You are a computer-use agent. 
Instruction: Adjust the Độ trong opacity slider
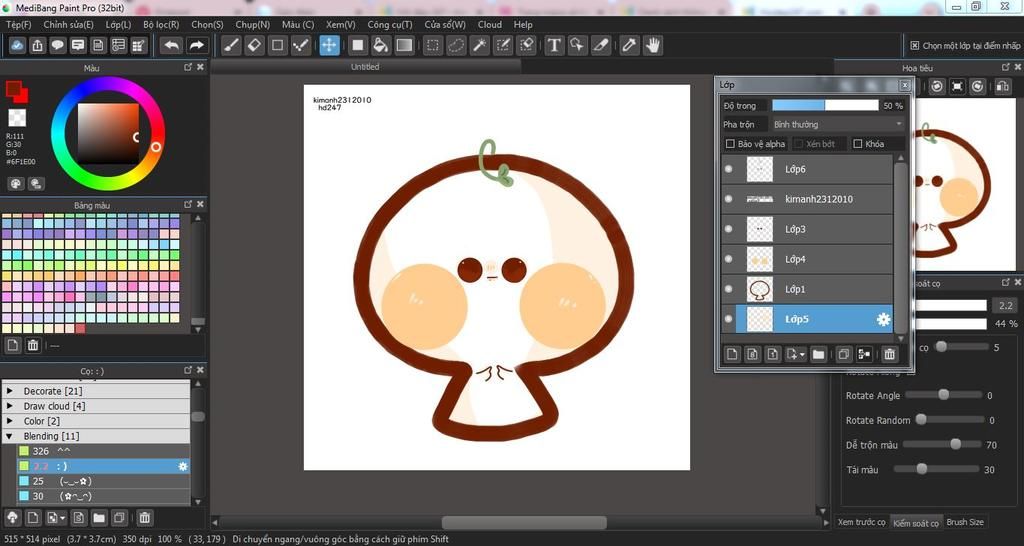825,105
